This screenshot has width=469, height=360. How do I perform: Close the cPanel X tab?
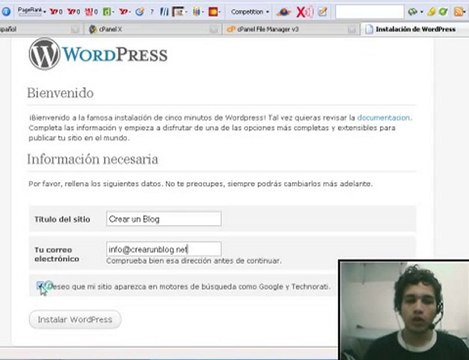click(x=214, y=30)
